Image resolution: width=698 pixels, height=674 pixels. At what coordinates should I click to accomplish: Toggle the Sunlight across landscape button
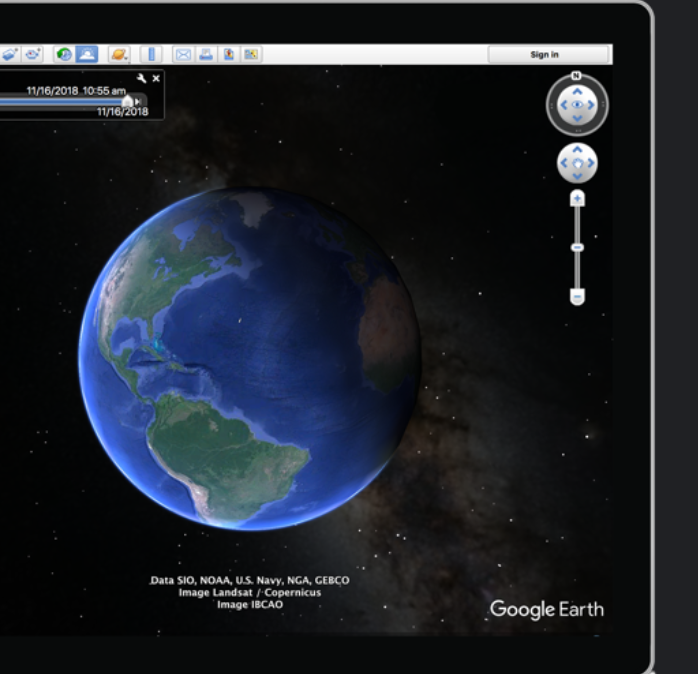[87, 54]
